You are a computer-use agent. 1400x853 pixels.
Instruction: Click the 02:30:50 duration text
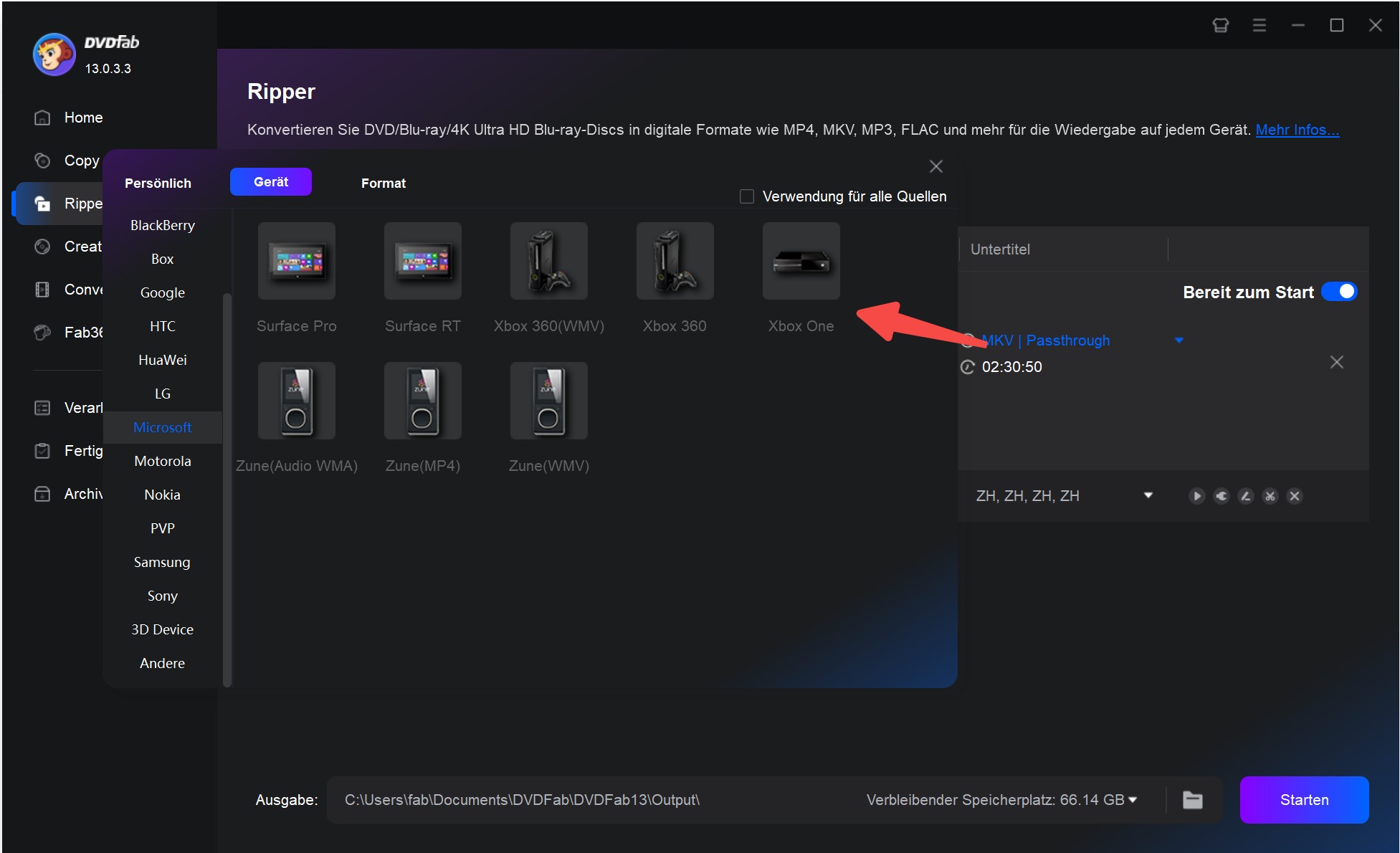coord(1011,367)
